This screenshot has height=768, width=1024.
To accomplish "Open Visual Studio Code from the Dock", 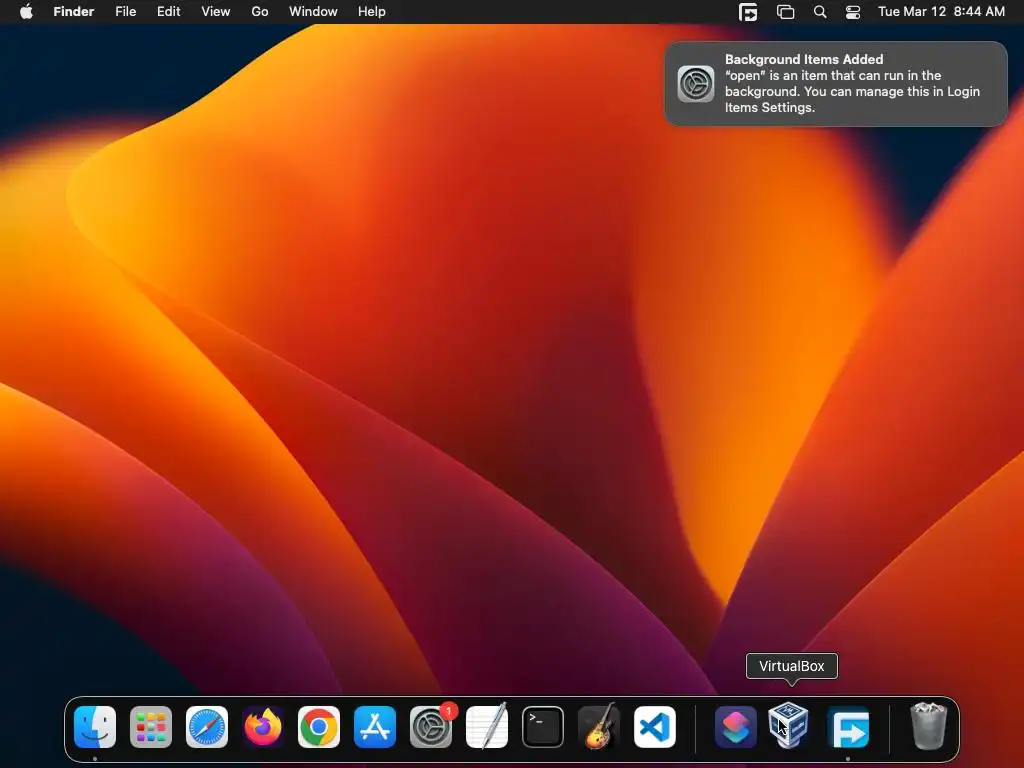I will pyautogui.click(x=655, y=727).
